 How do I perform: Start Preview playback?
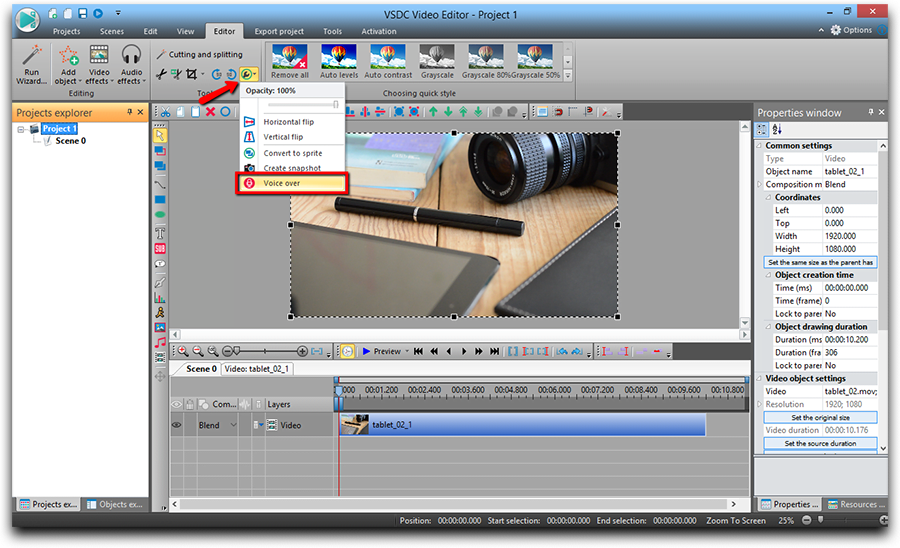tap(381, 351)
